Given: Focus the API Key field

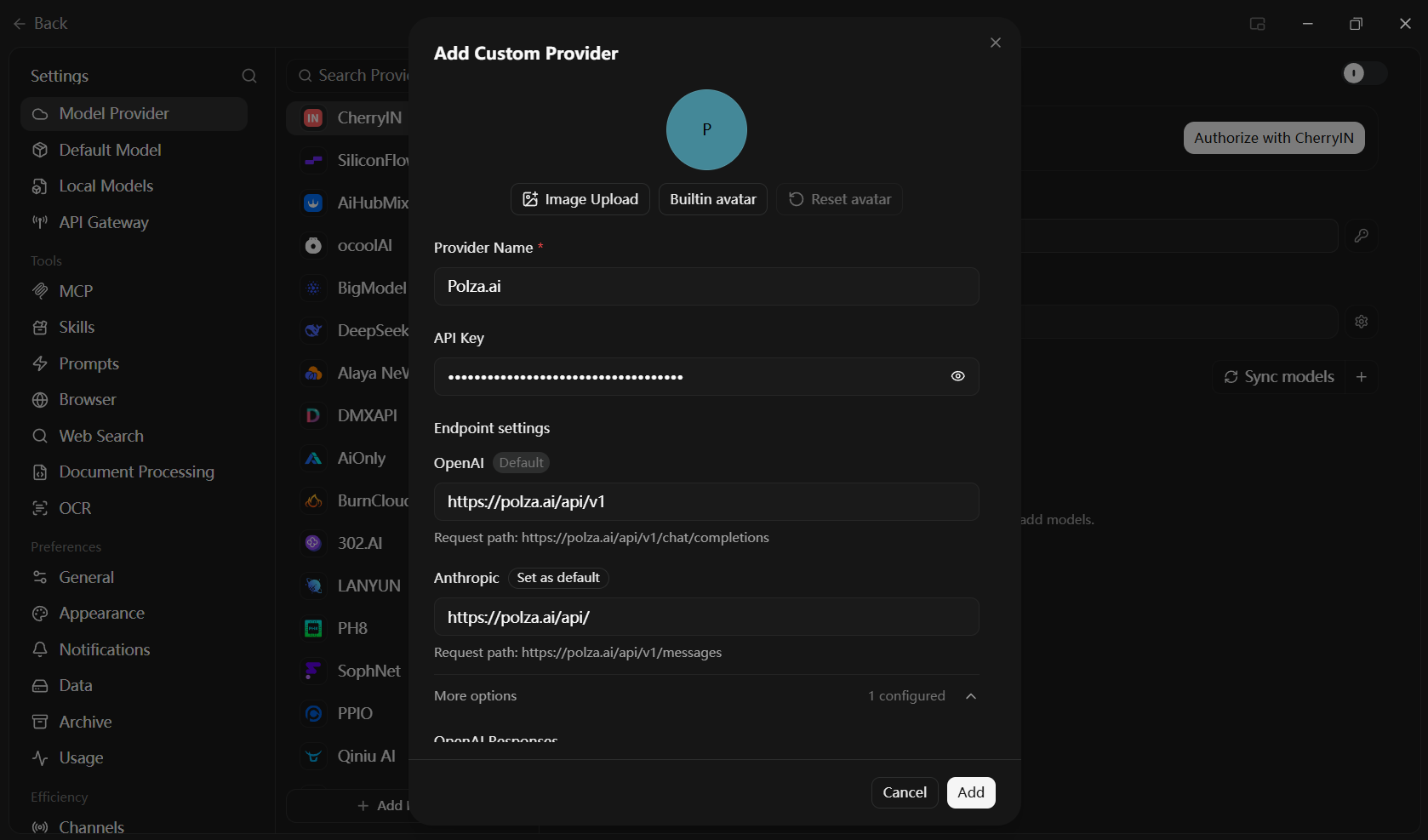Looking at the screenshot, I should click(x=706, y=376).
